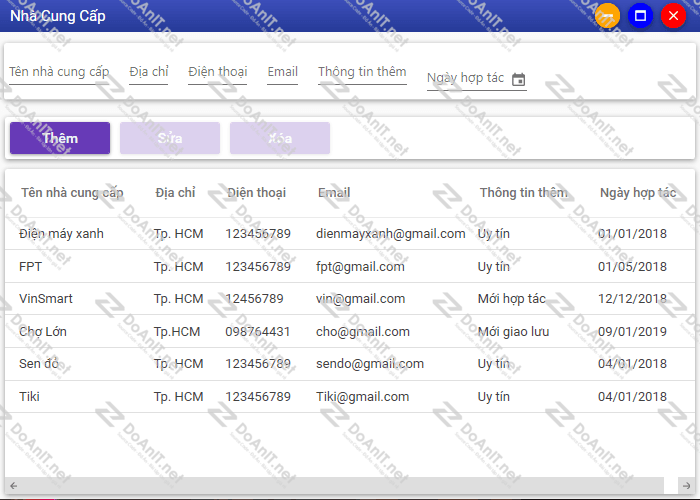The width and height of the screenshot is (700, 500).
Task: Select the Điện máy xanh row
Action: click(x=350, y=233)
